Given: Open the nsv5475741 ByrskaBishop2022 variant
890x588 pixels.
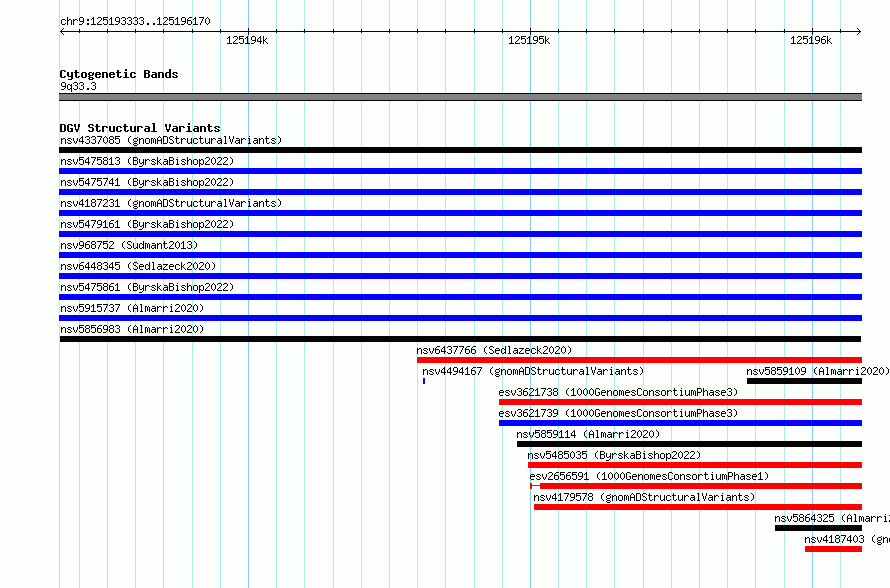Looking at the screenshot, I should point(147,182).
